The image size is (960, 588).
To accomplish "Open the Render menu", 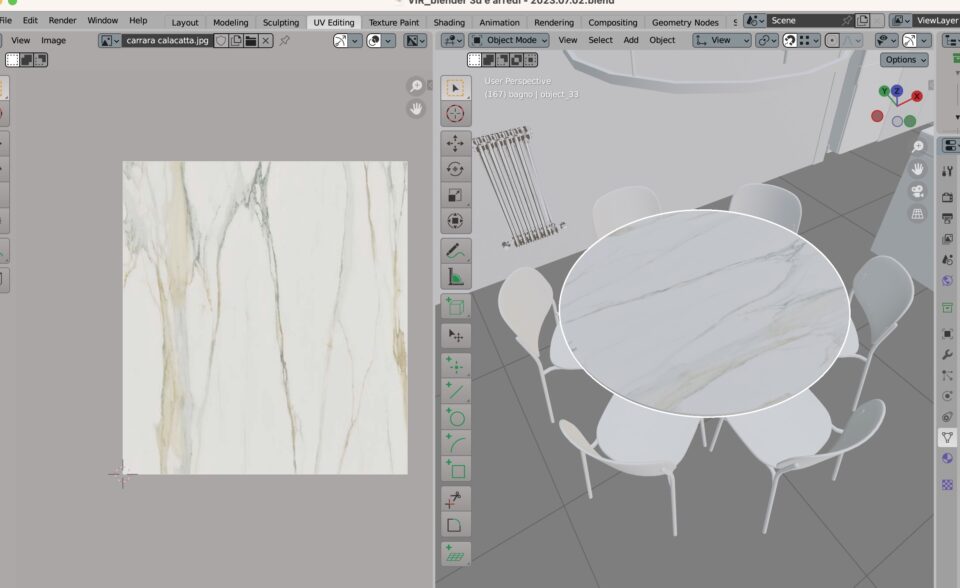I will [x=62, y=20].
